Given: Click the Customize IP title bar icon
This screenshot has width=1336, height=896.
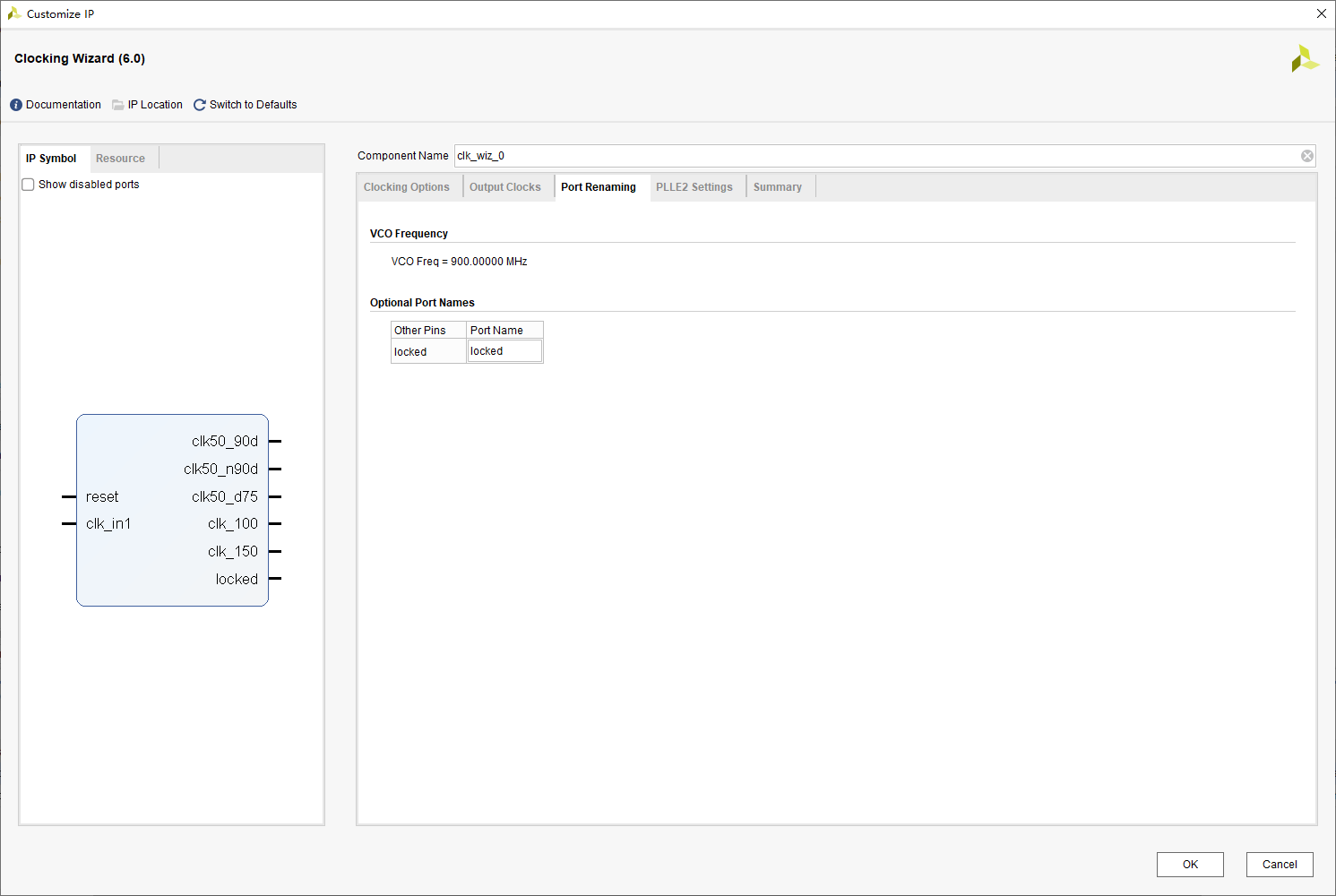Looking at the screenshot, I should 14,13.
